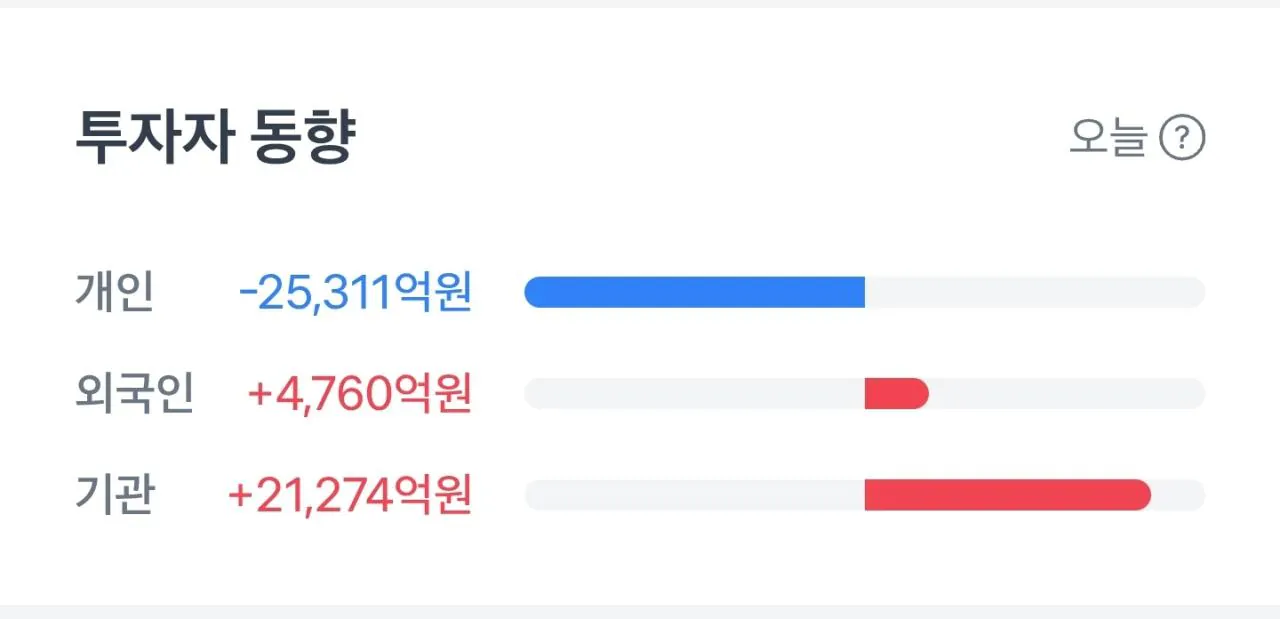
Task: Click the small red 외국인 bar
Action: click(x=897, y=393)
